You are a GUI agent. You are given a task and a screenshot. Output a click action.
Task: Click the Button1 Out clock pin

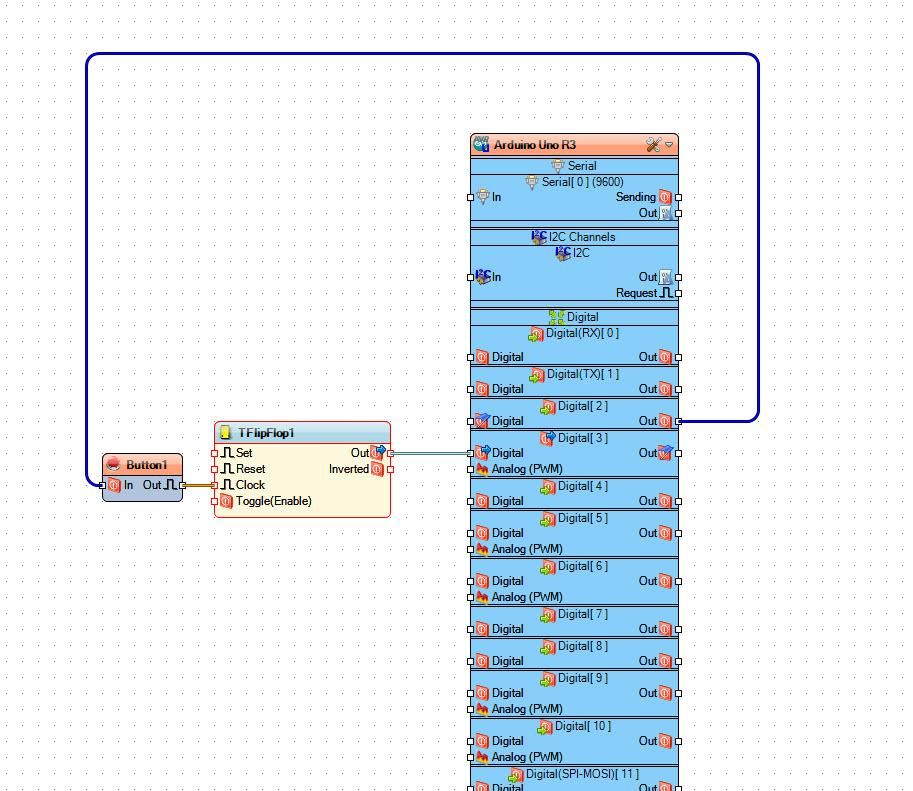[169, 485]
